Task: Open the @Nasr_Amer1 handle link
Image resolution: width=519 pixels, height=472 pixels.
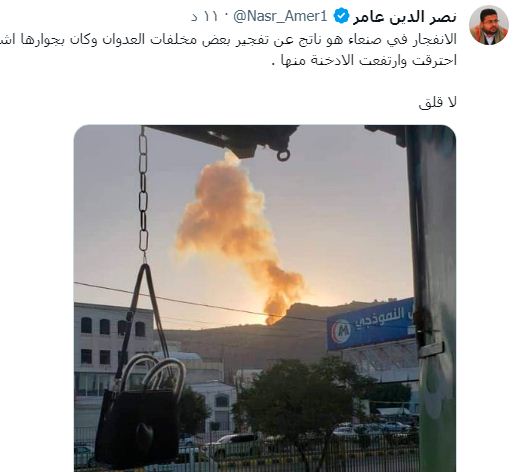Action: pos(281,16)
